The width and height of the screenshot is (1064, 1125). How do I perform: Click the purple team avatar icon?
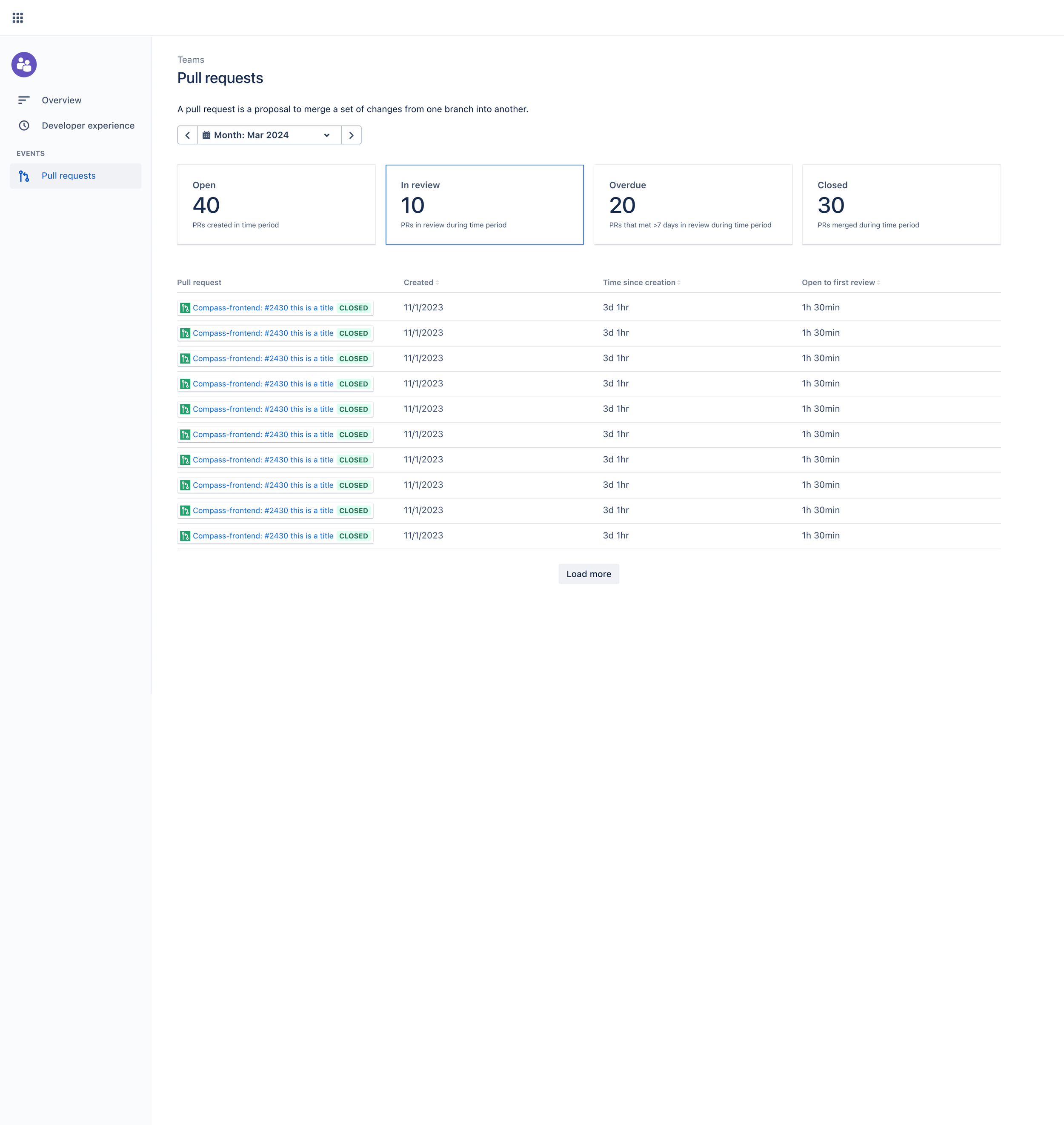24,65
